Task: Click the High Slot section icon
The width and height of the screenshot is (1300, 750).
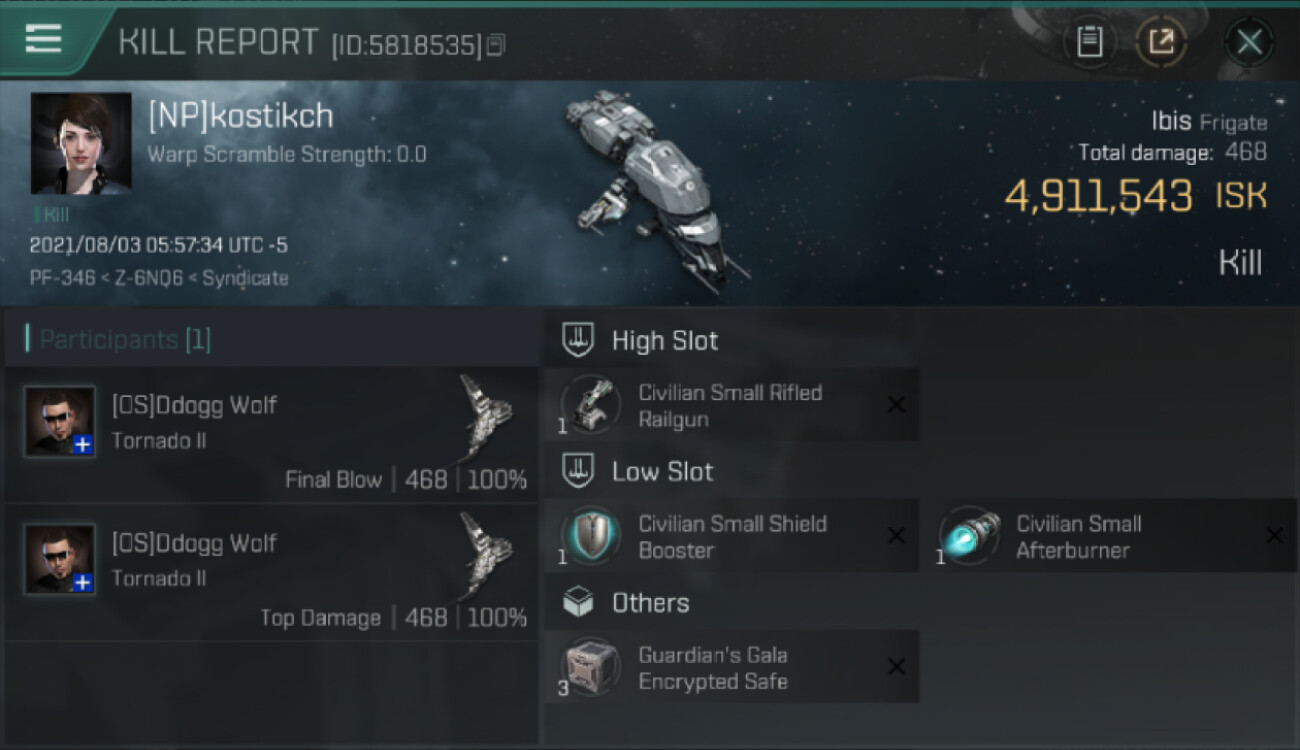Action: click(x=578, y=340)
